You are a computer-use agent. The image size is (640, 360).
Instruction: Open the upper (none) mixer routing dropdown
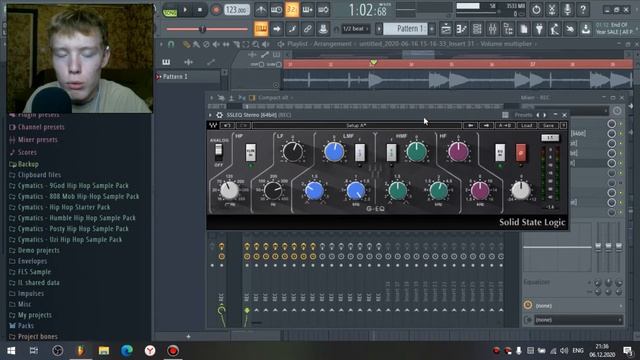573,306
